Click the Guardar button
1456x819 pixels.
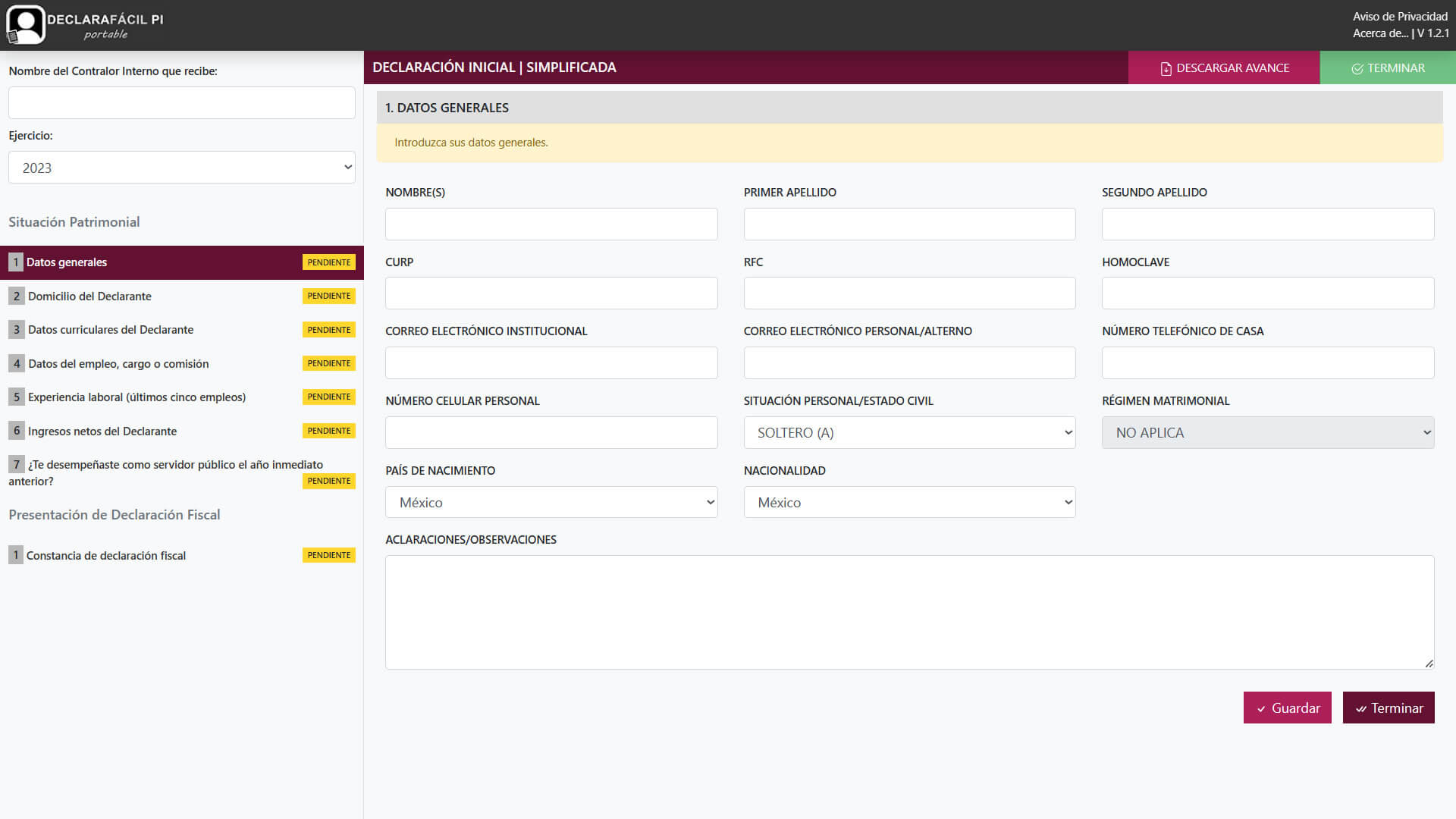[x=1288, y=708]
